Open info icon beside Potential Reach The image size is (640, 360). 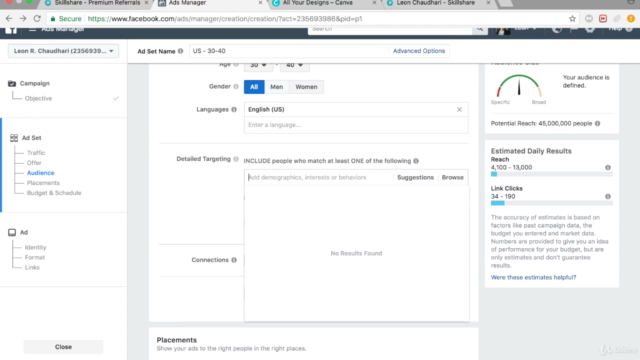pyautogui.click(x=597, y=123)
